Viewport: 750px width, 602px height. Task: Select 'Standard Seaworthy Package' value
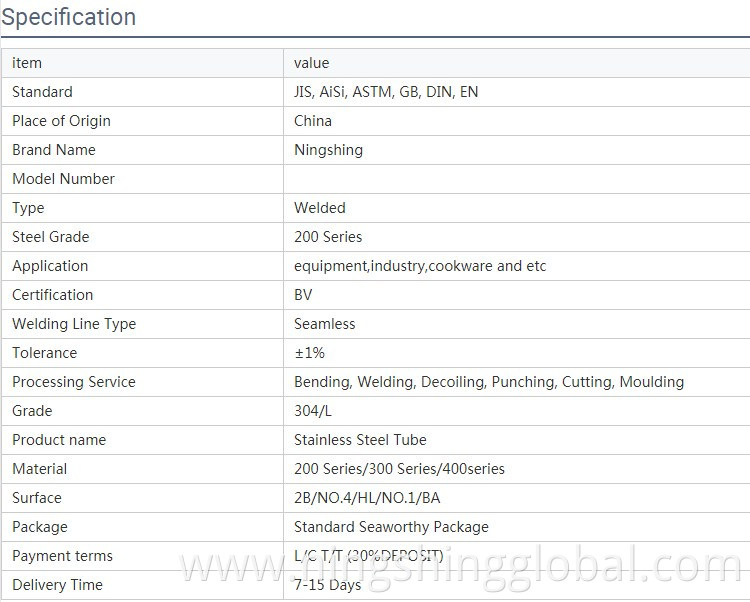(x=391, y=527)
